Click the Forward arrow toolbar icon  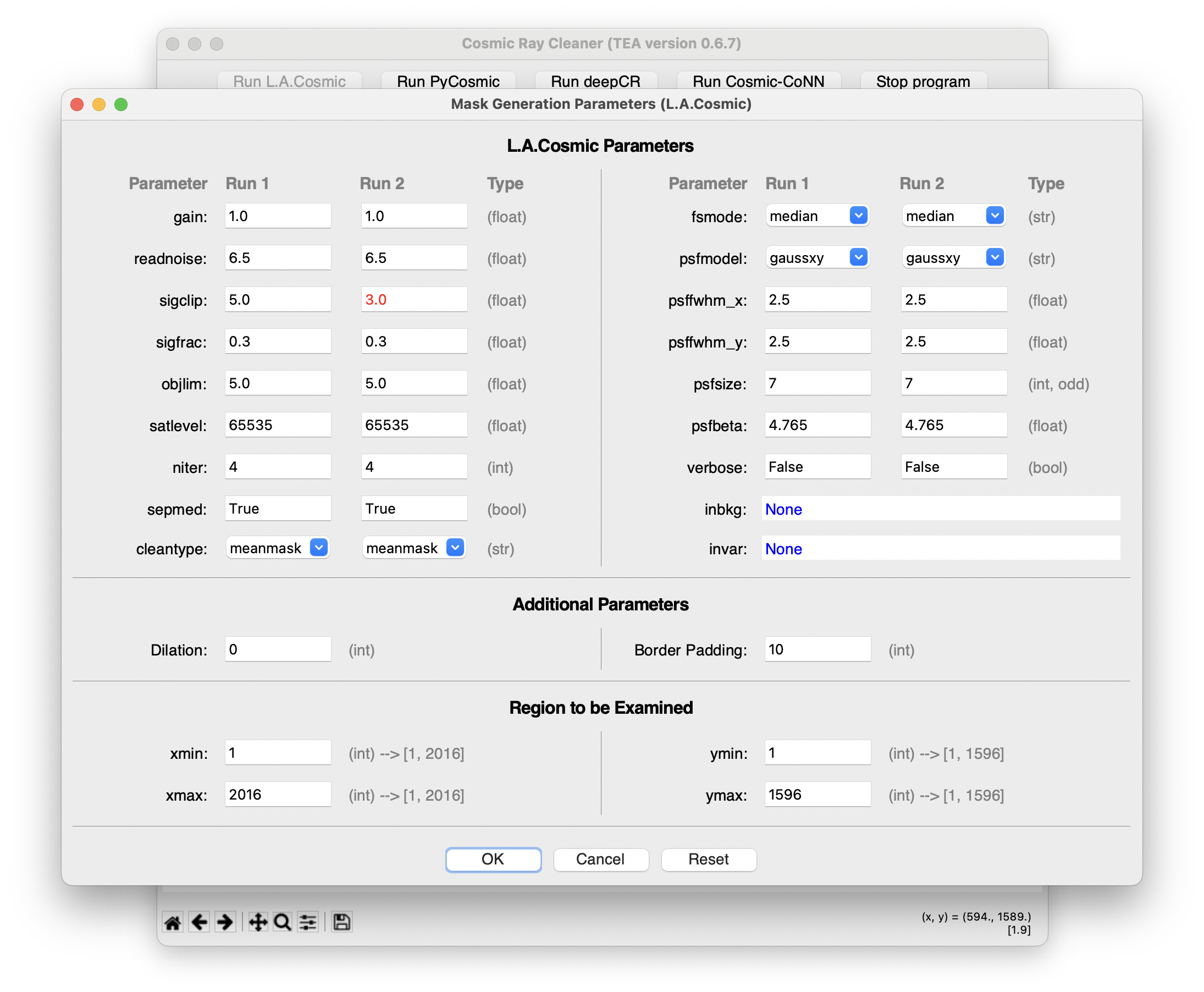pyautogui.click(x=225, y=922)
